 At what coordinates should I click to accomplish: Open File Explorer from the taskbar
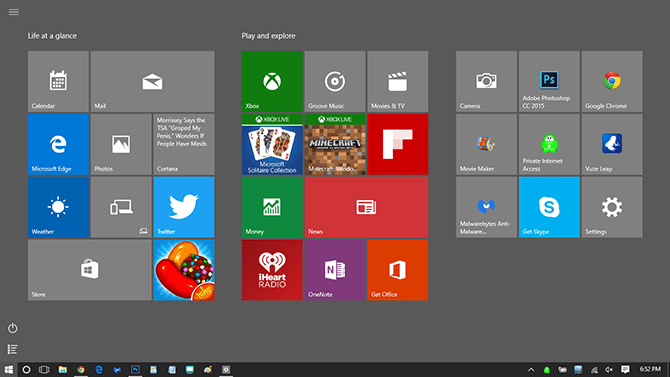tap(62, 370)
